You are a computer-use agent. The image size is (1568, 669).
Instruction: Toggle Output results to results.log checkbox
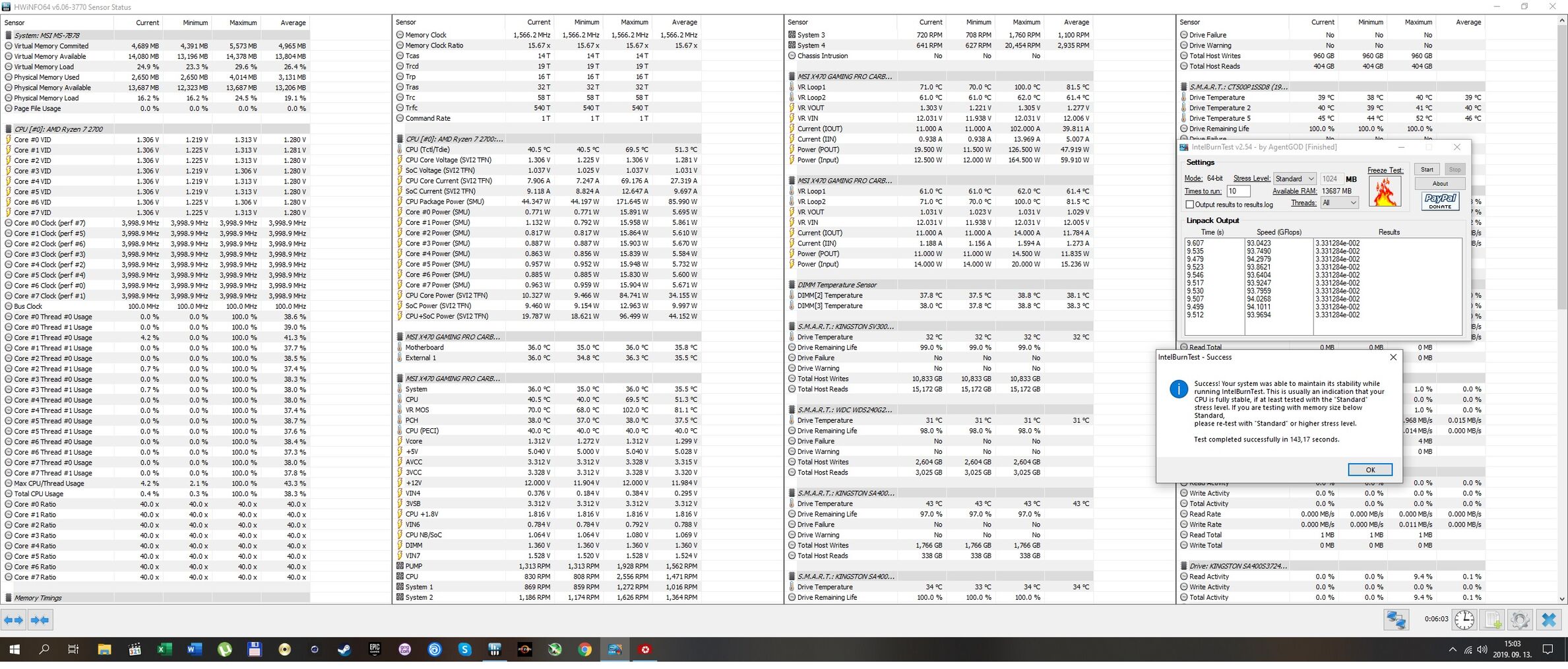1190,205
